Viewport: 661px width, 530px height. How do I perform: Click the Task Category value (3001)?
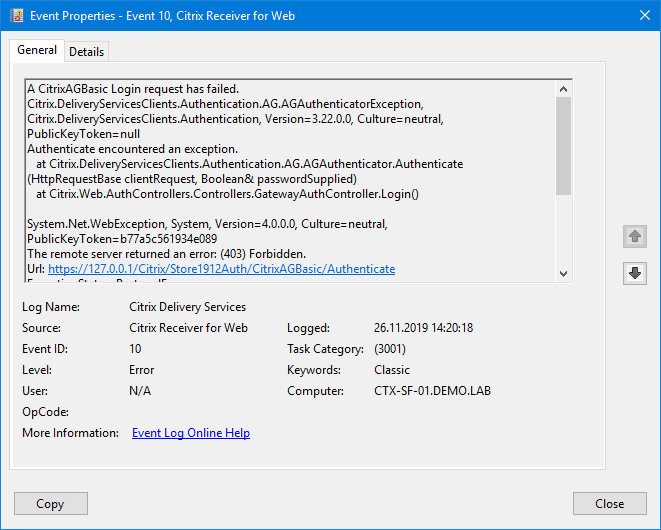pos(390,349)
